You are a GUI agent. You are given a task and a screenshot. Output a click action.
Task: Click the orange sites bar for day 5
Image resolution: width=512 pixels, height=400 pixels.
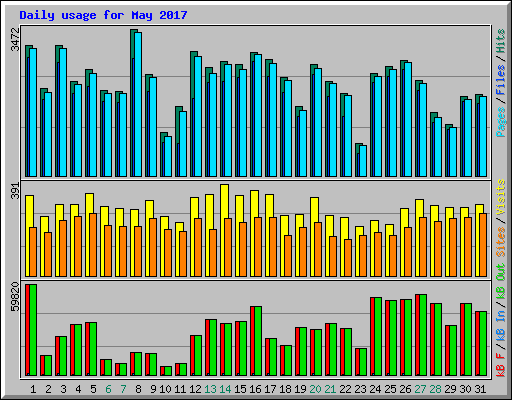(x=93, y=245)
